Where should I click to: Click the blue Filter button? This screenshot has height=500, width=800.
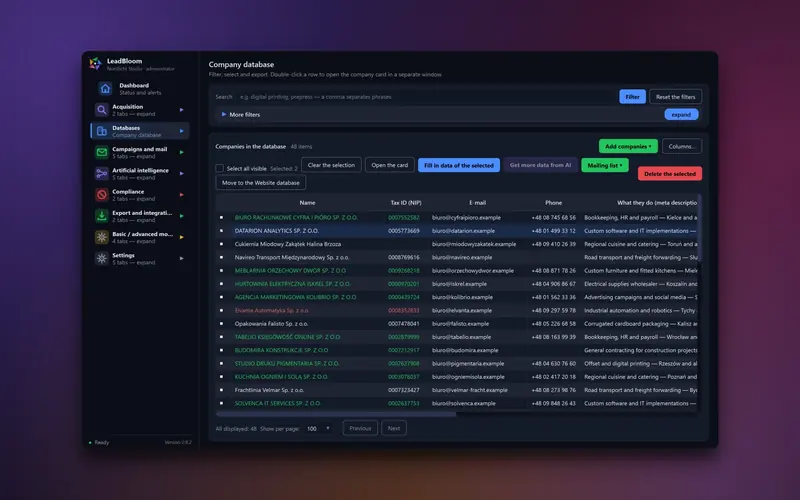[632, 96]
